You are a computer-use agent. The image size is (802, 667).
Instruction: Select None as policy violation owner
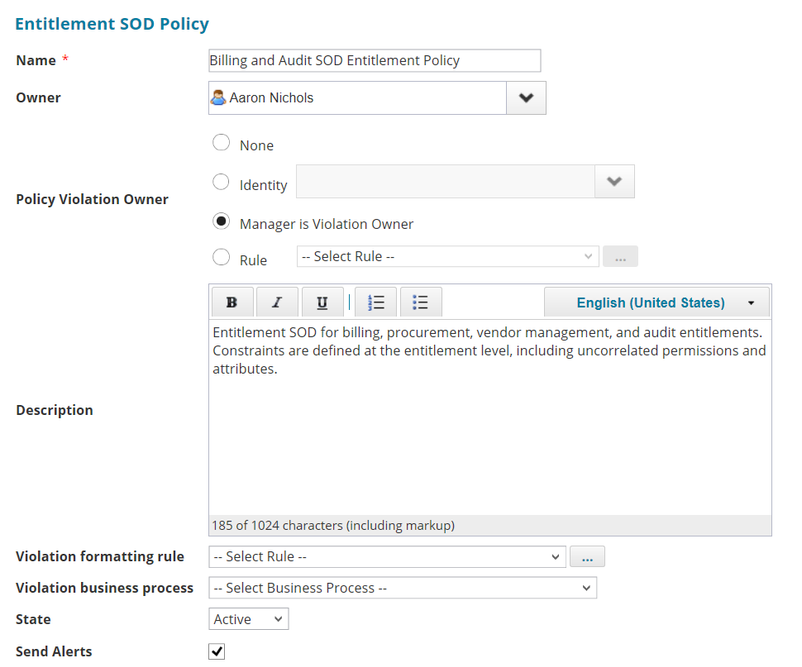[x=221, y=143]
